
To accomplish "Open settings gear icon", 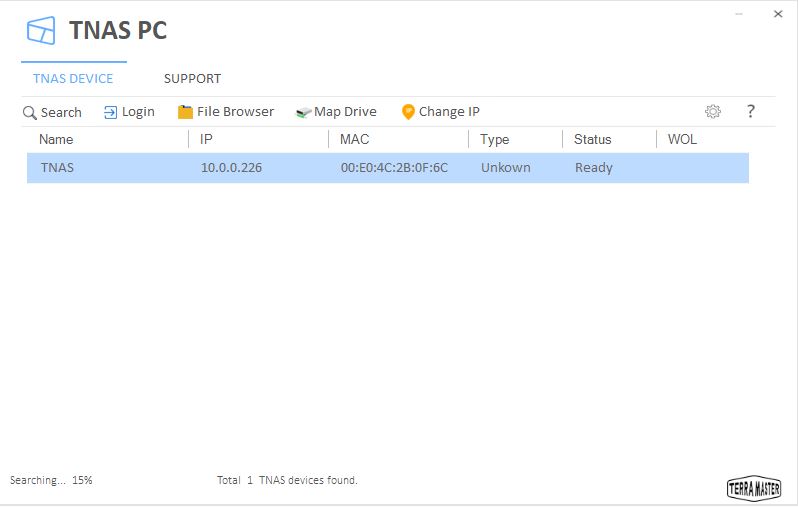I will (712, 111).
